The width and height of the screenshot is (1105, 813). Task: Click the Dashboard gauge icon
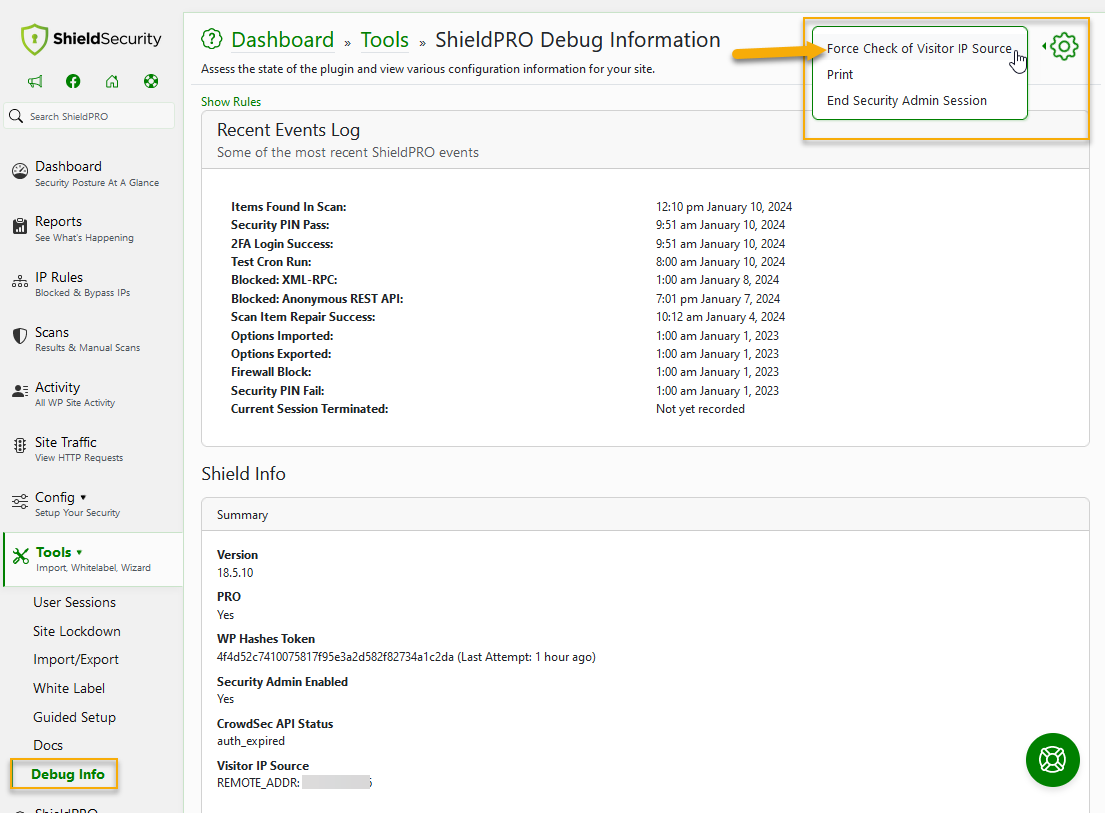point(20,170)
